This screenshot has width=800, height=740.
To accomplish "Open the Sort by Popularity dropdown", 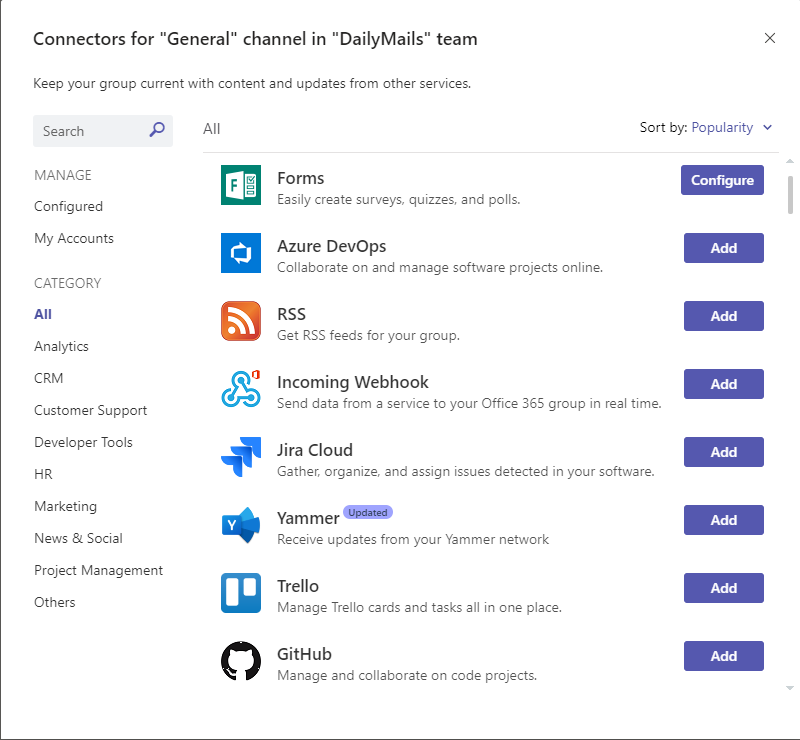I will pyautogui.click(x=731, y=127).
